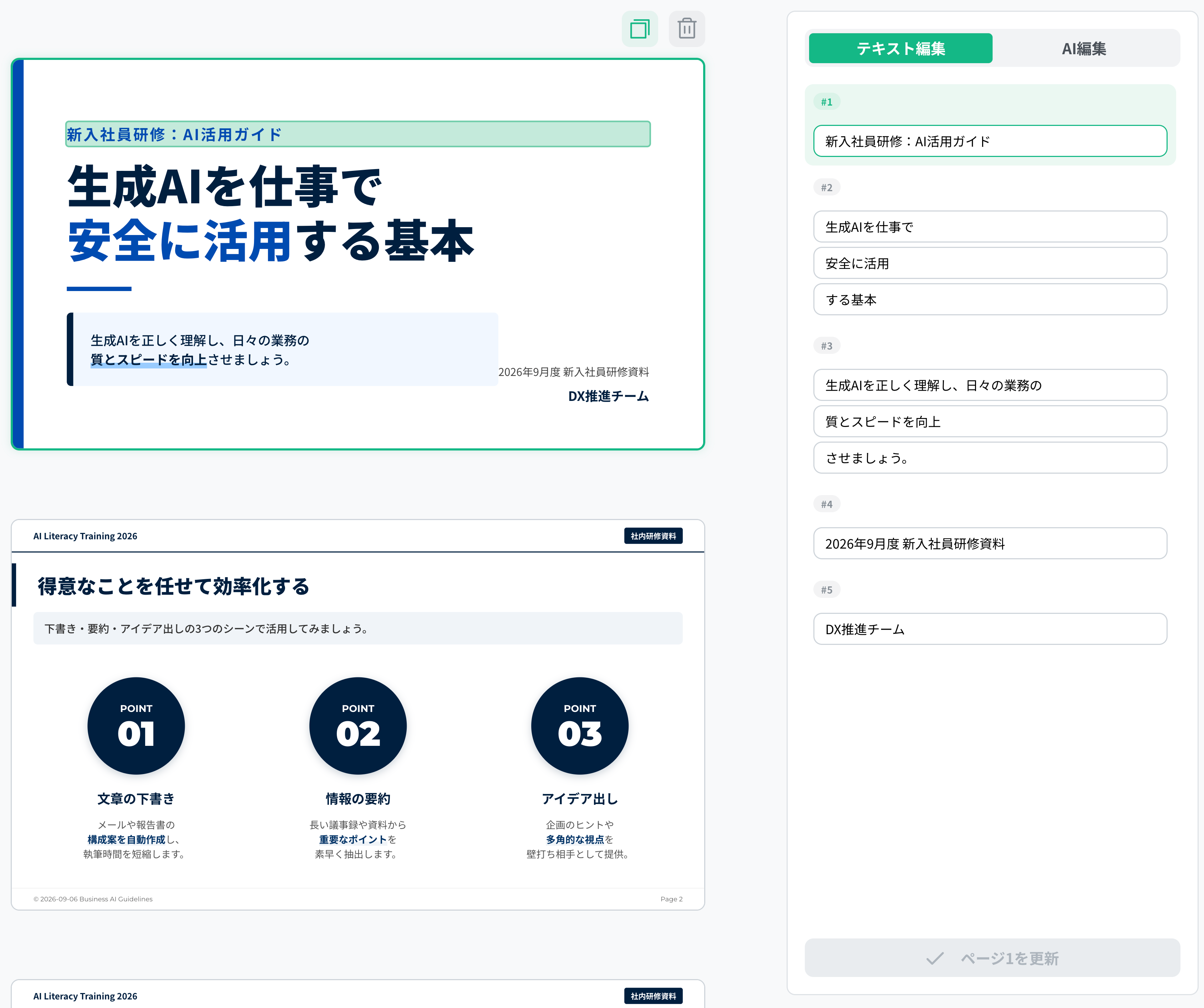
Task: Click the させましょう。 input field
Action: click(x=990, y=458)
